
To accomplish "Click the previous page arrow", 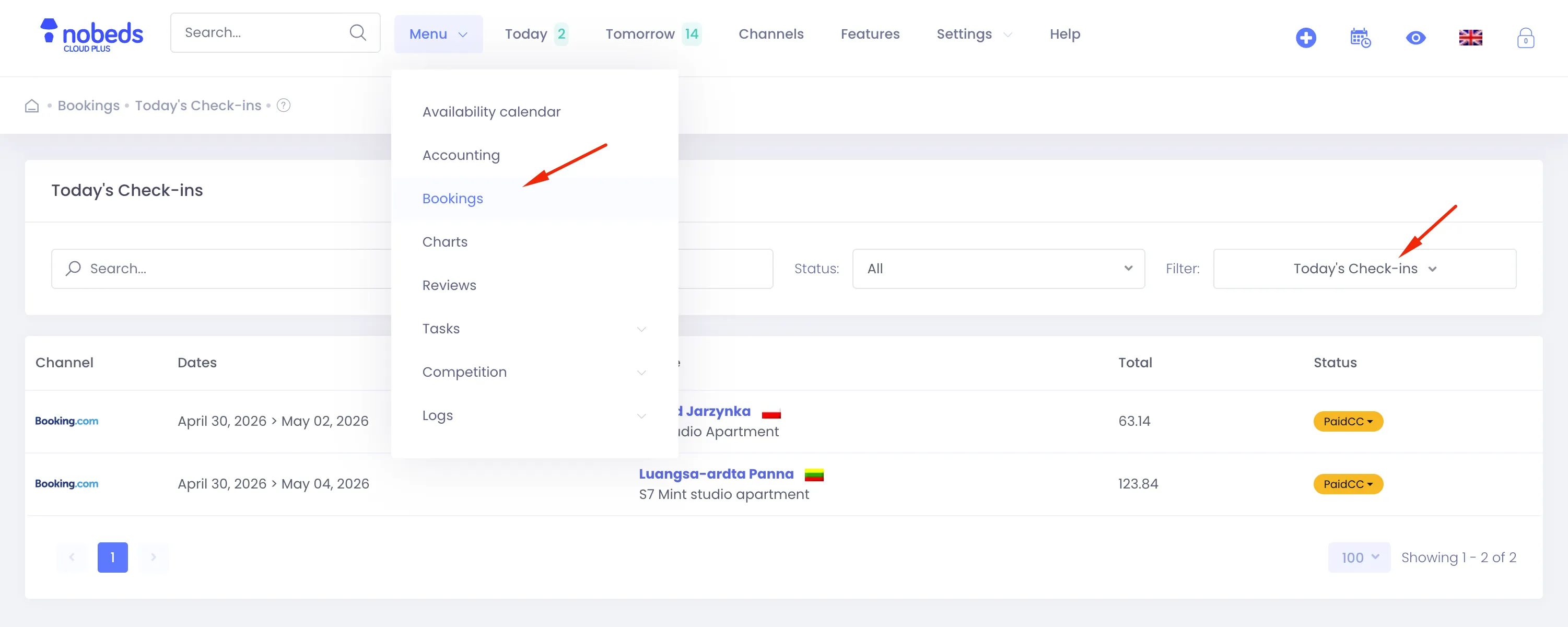I will 72,557.
